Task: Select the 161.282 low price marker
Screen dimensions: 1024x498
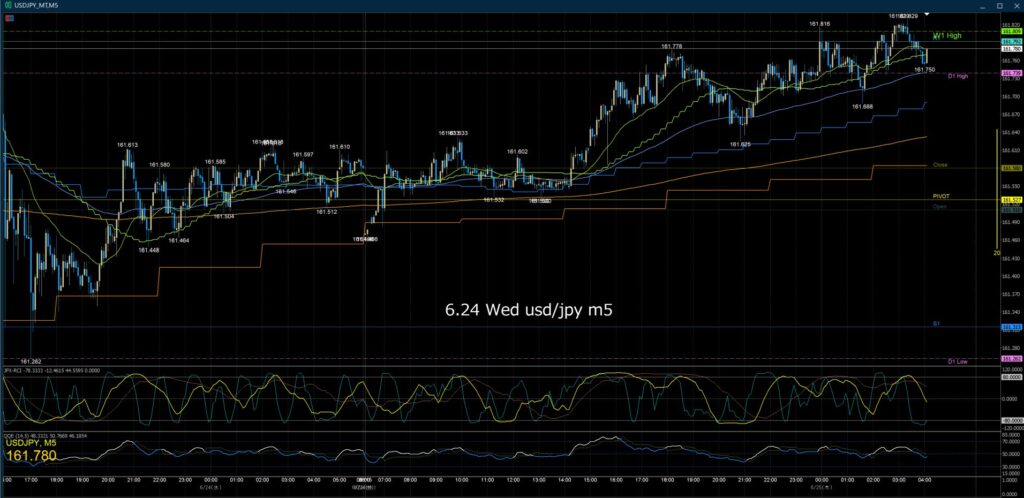Action: tap(31, 361)
